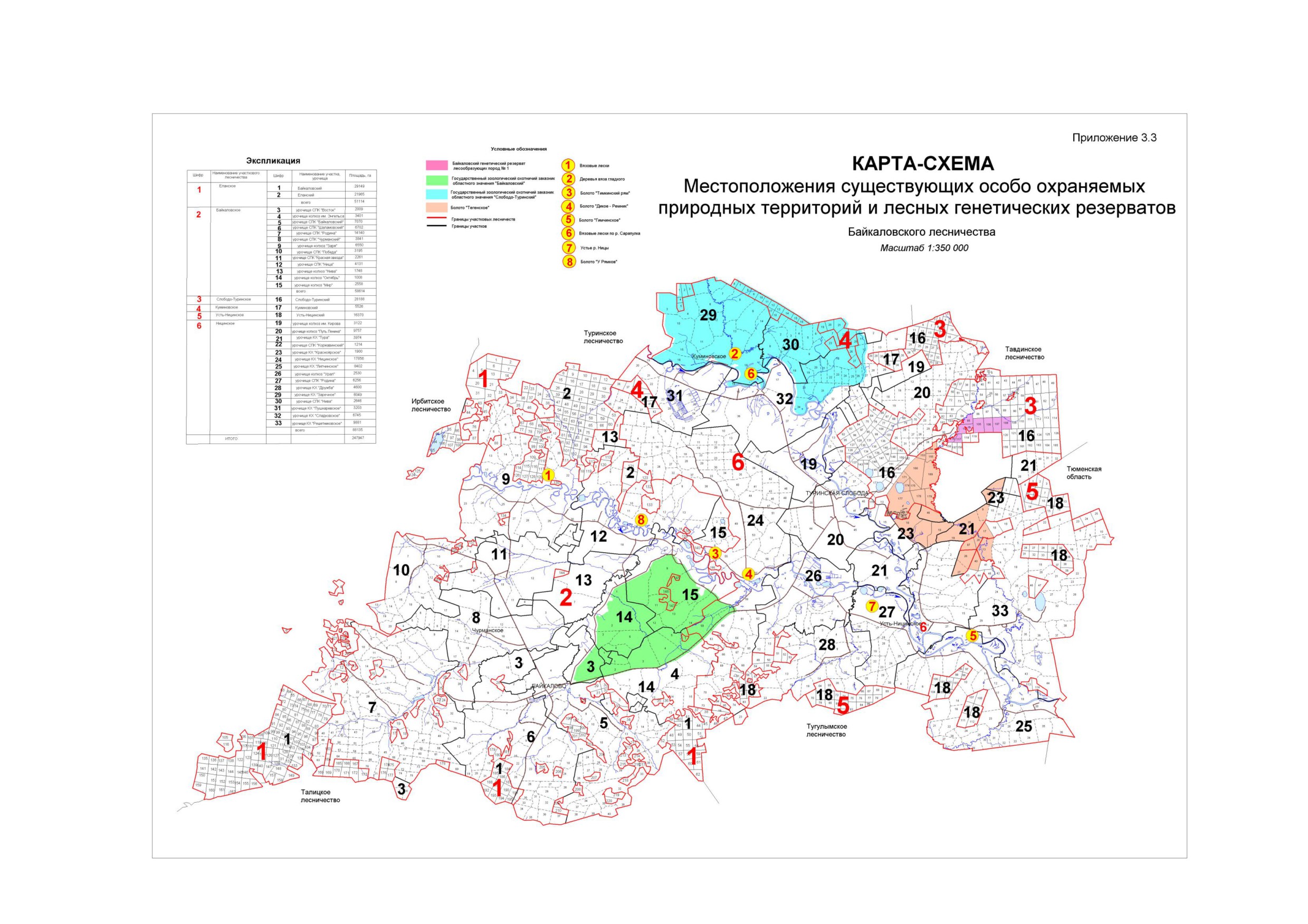
Task: Click legend text "Границы участков"
Action: 470,226
